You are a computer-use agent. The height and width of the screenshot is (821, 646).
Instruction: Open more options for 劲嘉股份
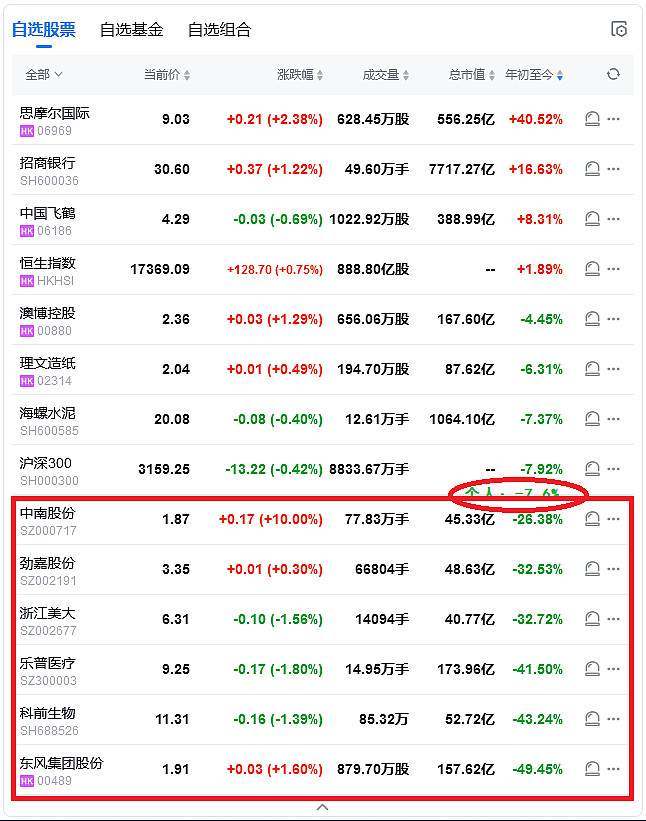(x=614, y=569)
